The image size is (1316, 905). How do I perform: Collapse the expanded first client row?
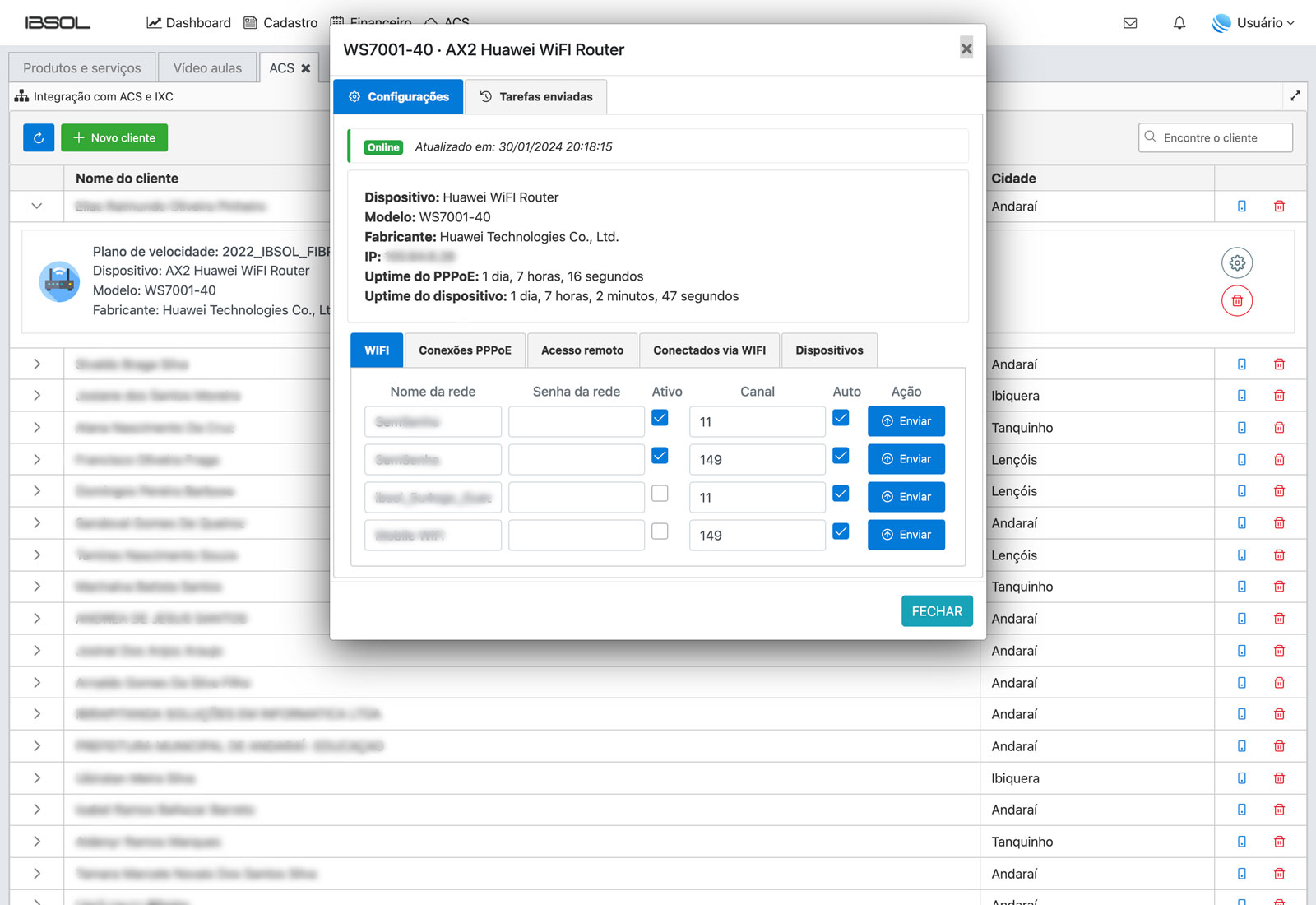click(37, 206)
